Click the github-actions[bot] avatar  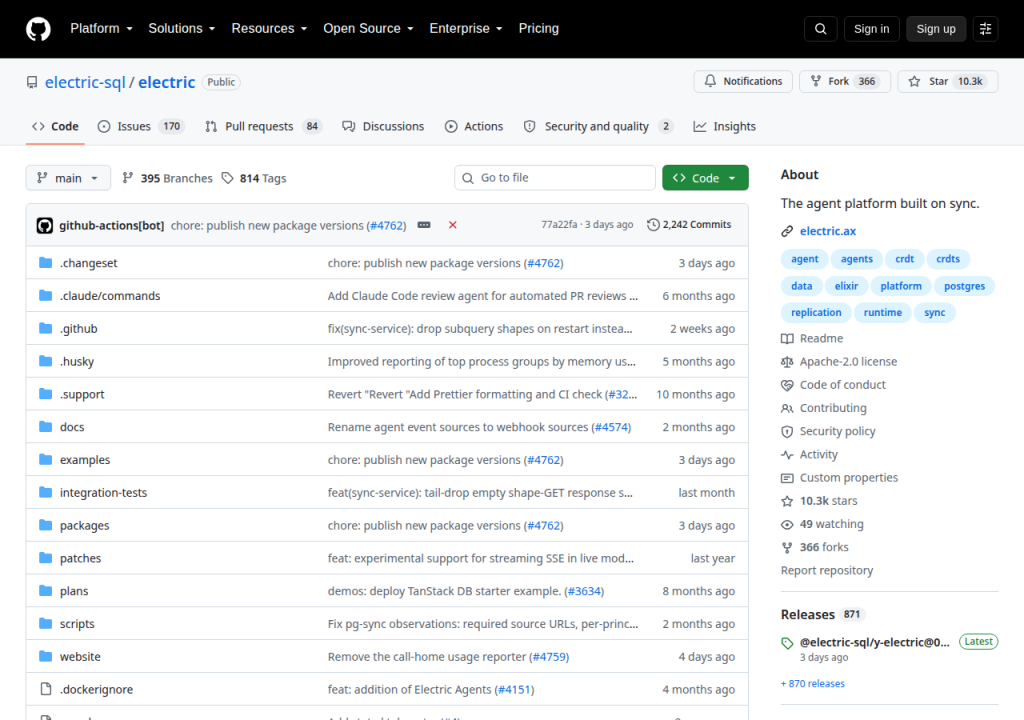tap(44, 225)
